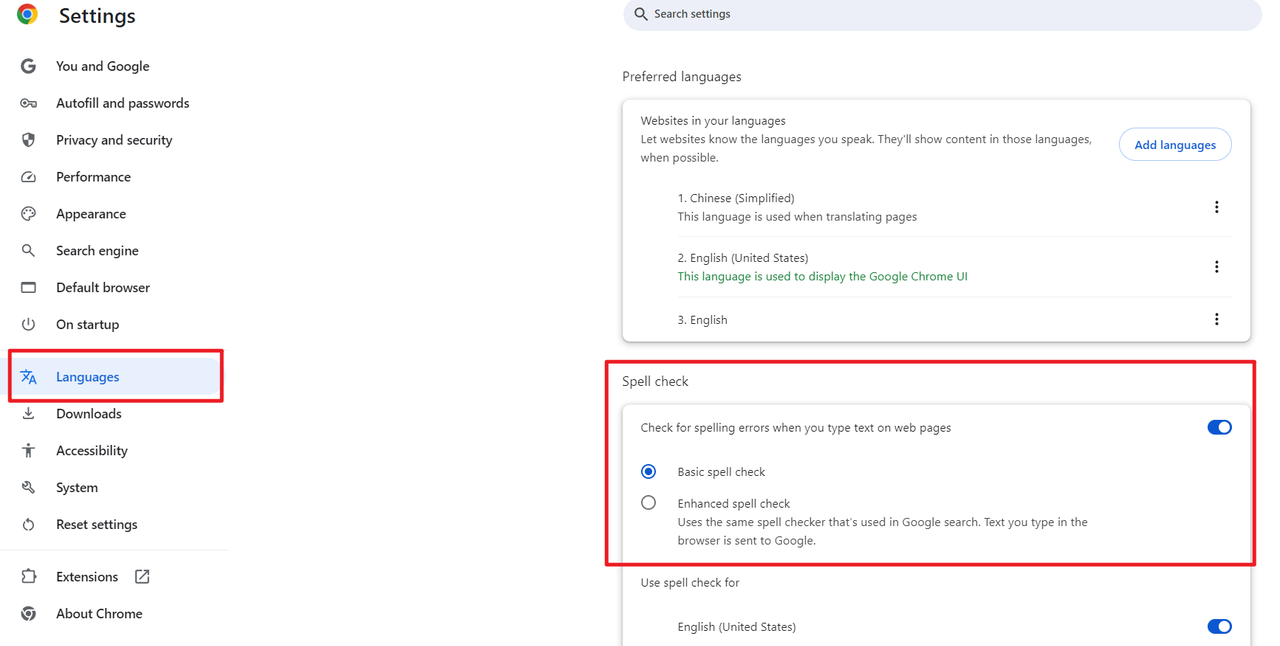
Task: Click the Performance gauge icon
Action: (28, 177)
